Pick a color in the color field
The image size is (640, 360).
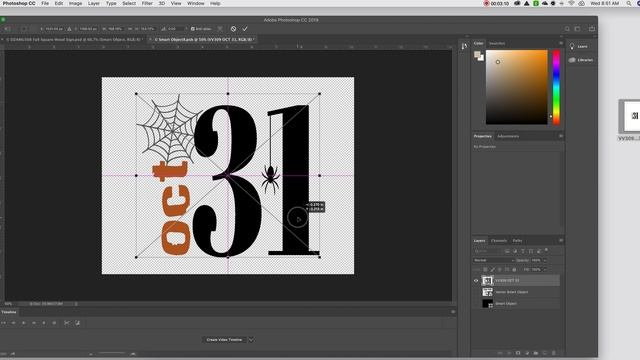pos(517,87)
